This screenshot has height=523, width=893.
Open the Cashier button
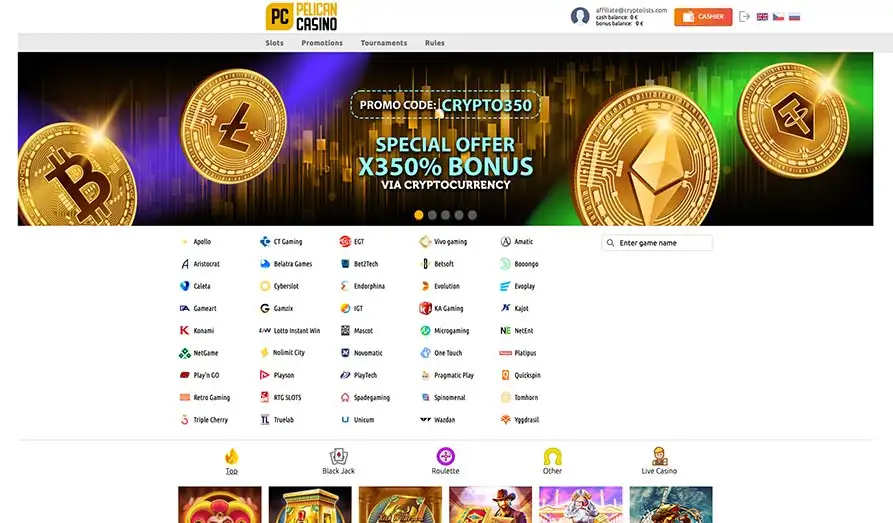pos(703,17)
